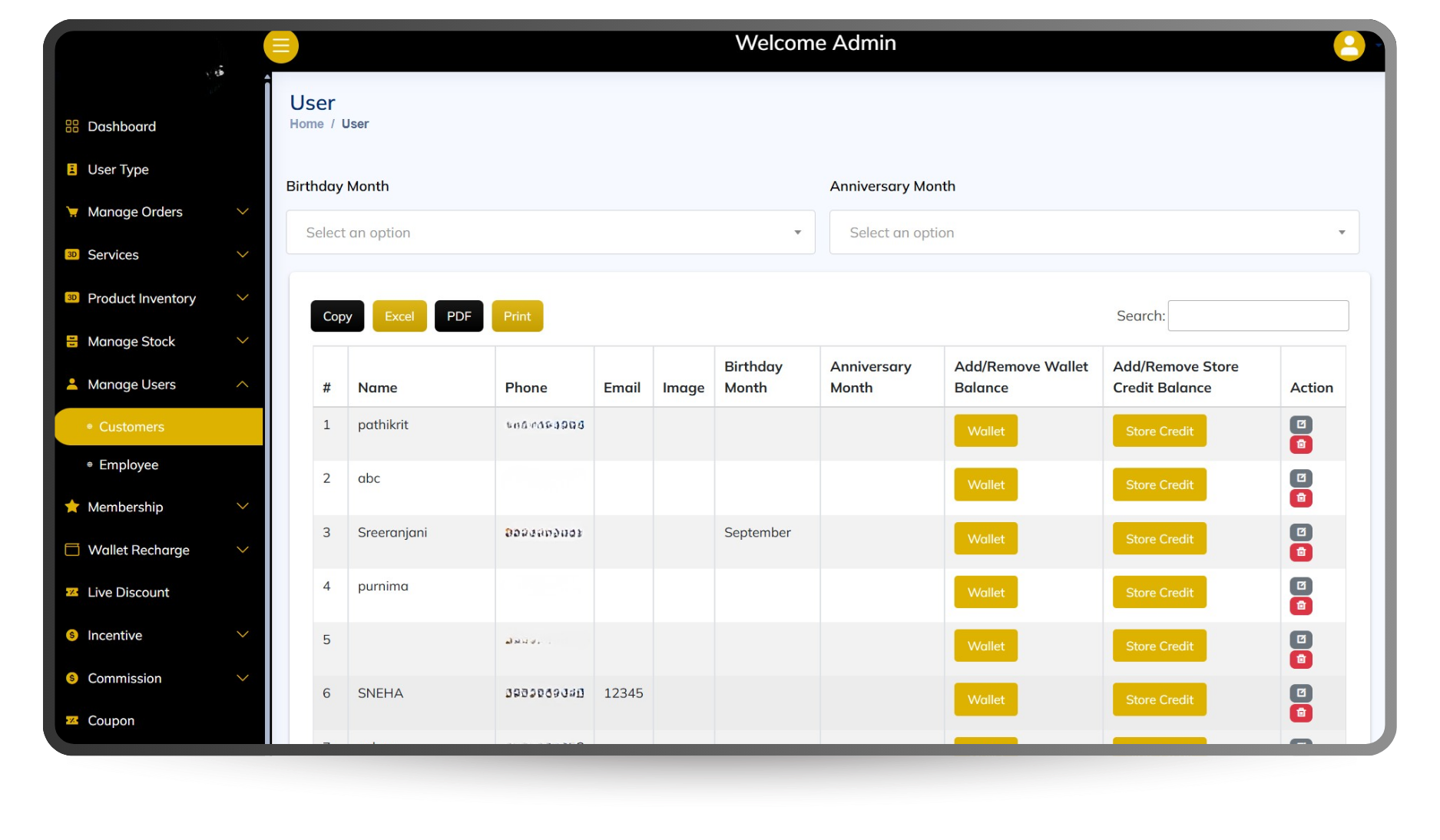Click the delete icon for purnima row
Viewport: 1440px width, 840px height.
1301,606
